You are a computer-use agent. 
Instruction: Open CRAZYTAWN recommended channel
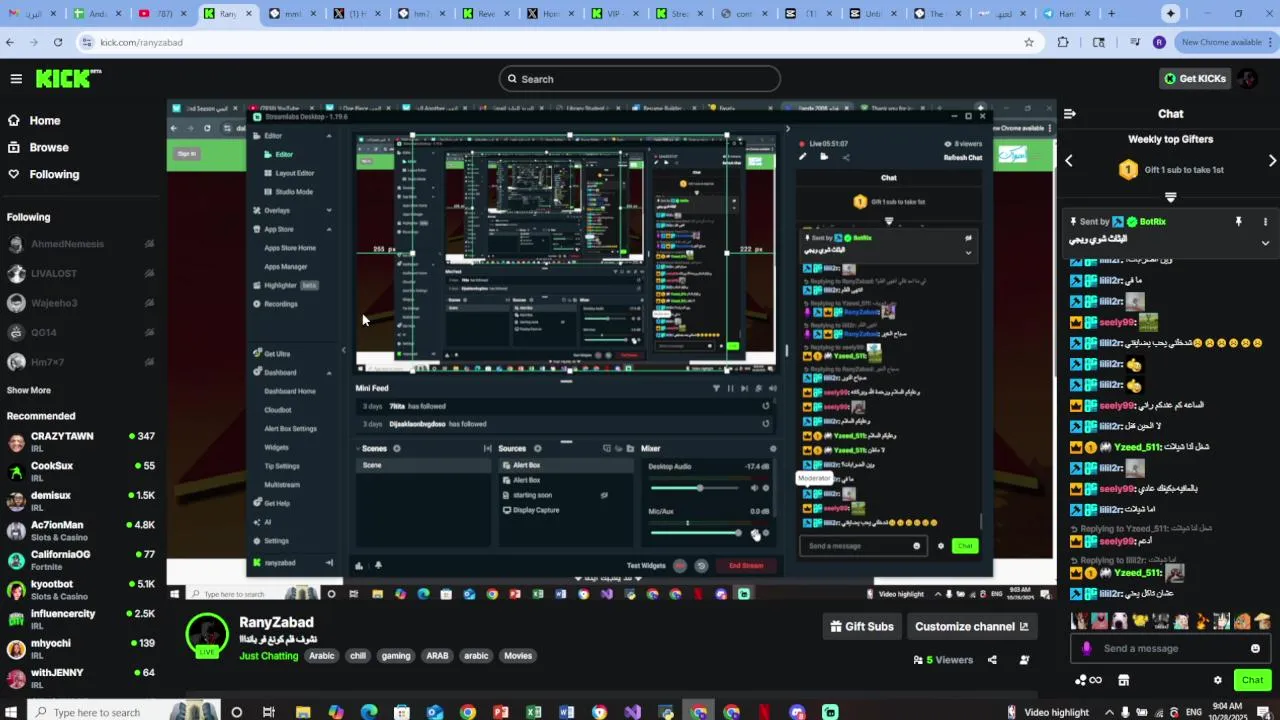(x=80, y=442)
